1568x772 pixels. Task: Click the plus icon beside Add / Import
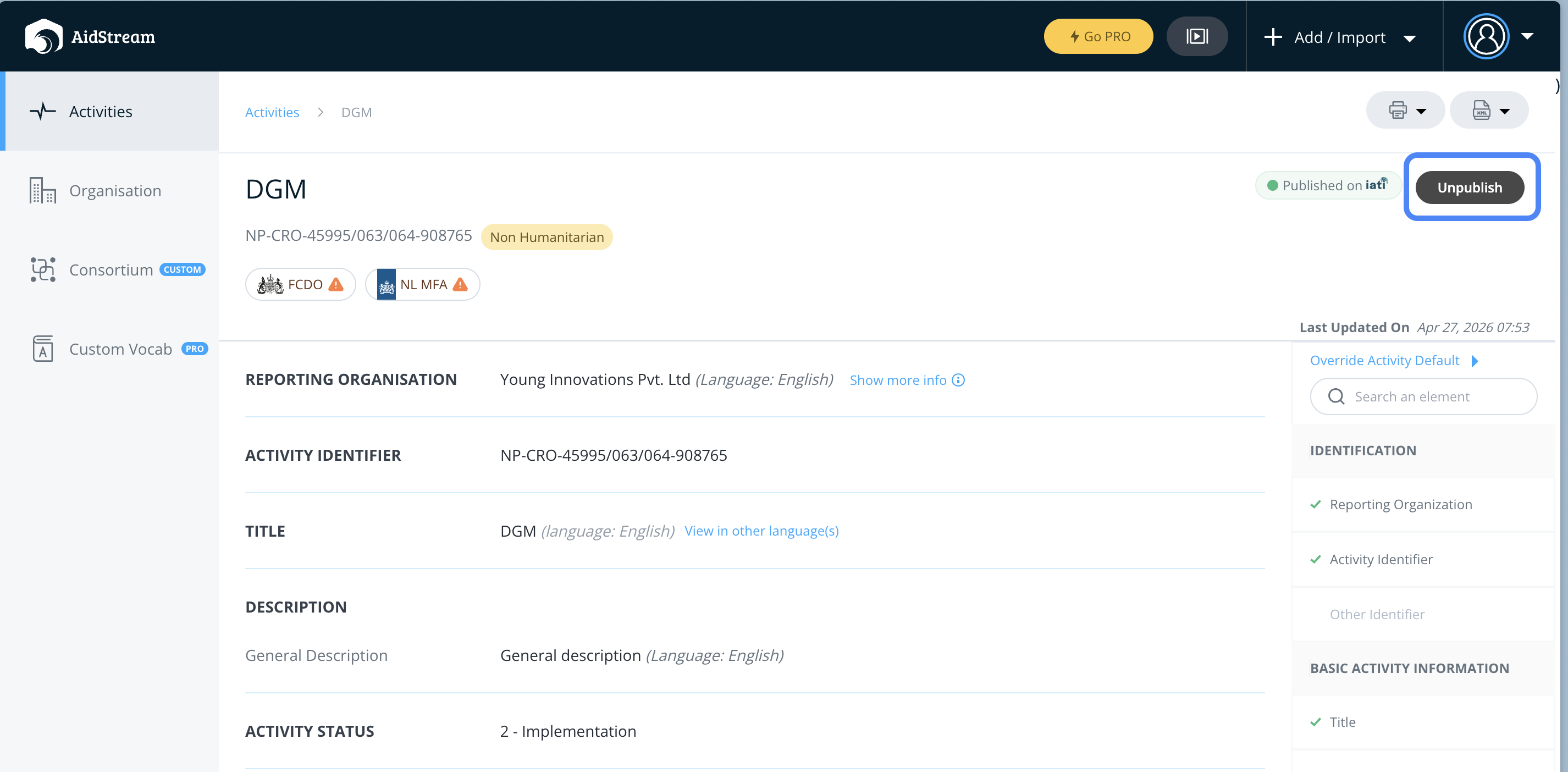click(x=1273, y=37)
